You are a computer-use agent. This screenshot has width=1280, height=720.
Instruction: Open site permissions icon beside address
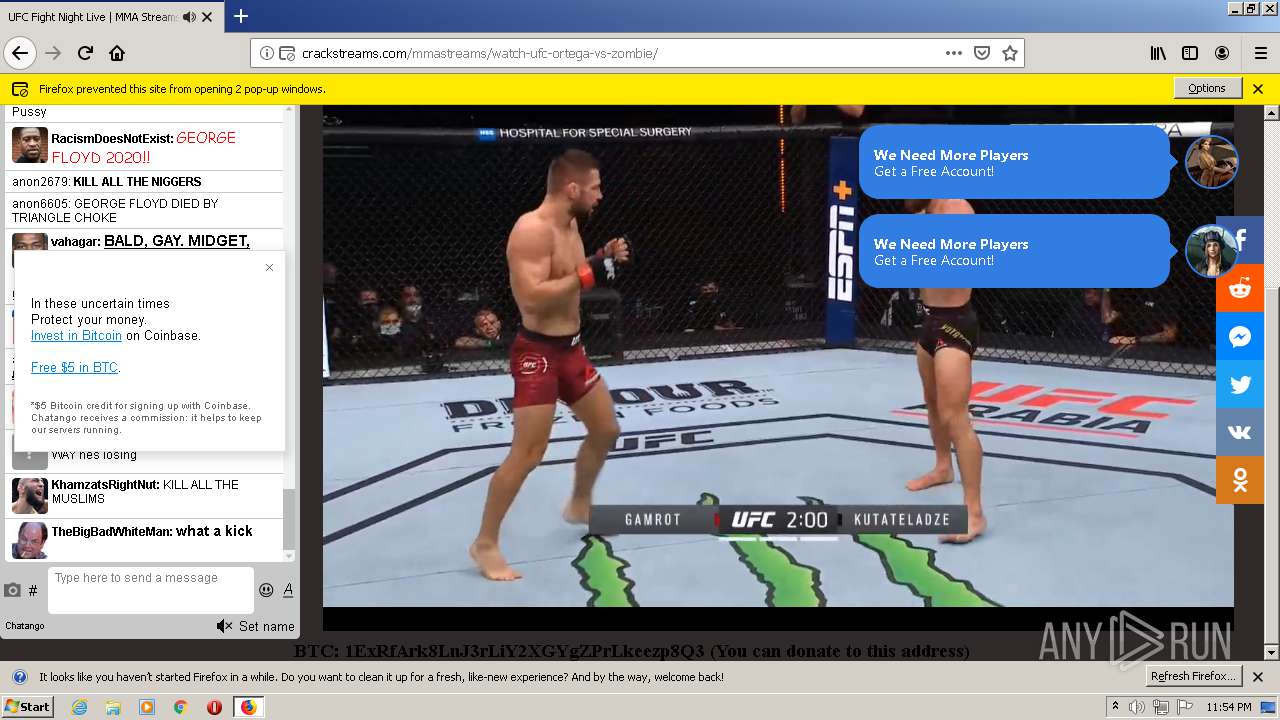click(286, 53)
